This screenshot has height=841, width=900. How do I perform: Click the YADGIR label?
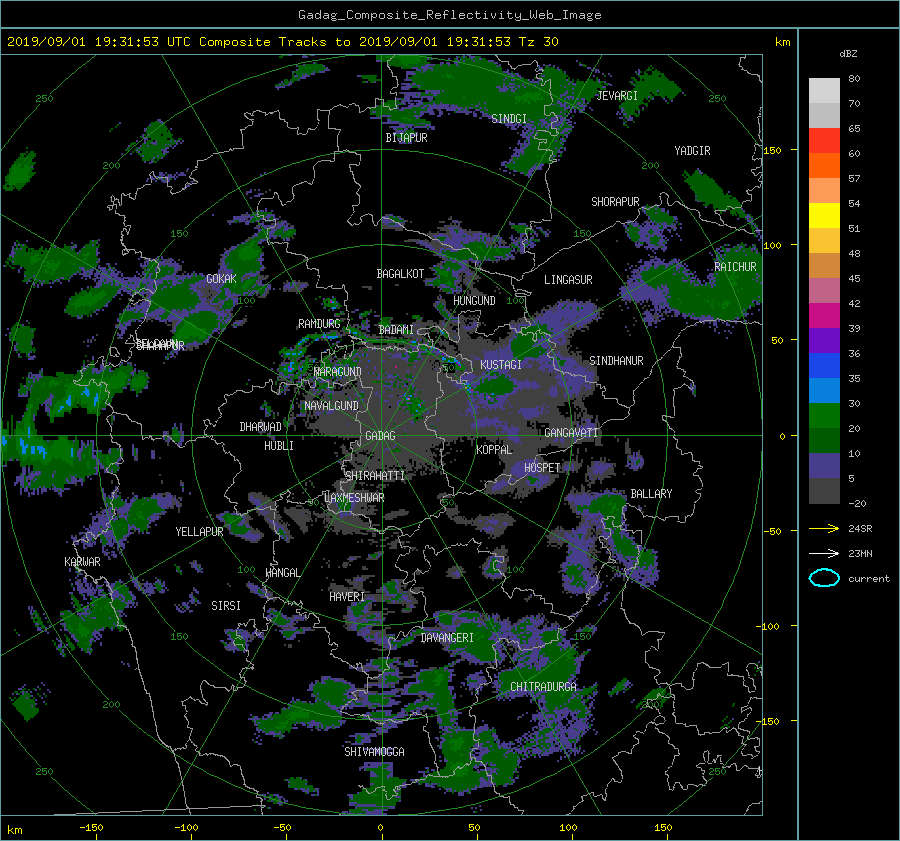(692, 151)
